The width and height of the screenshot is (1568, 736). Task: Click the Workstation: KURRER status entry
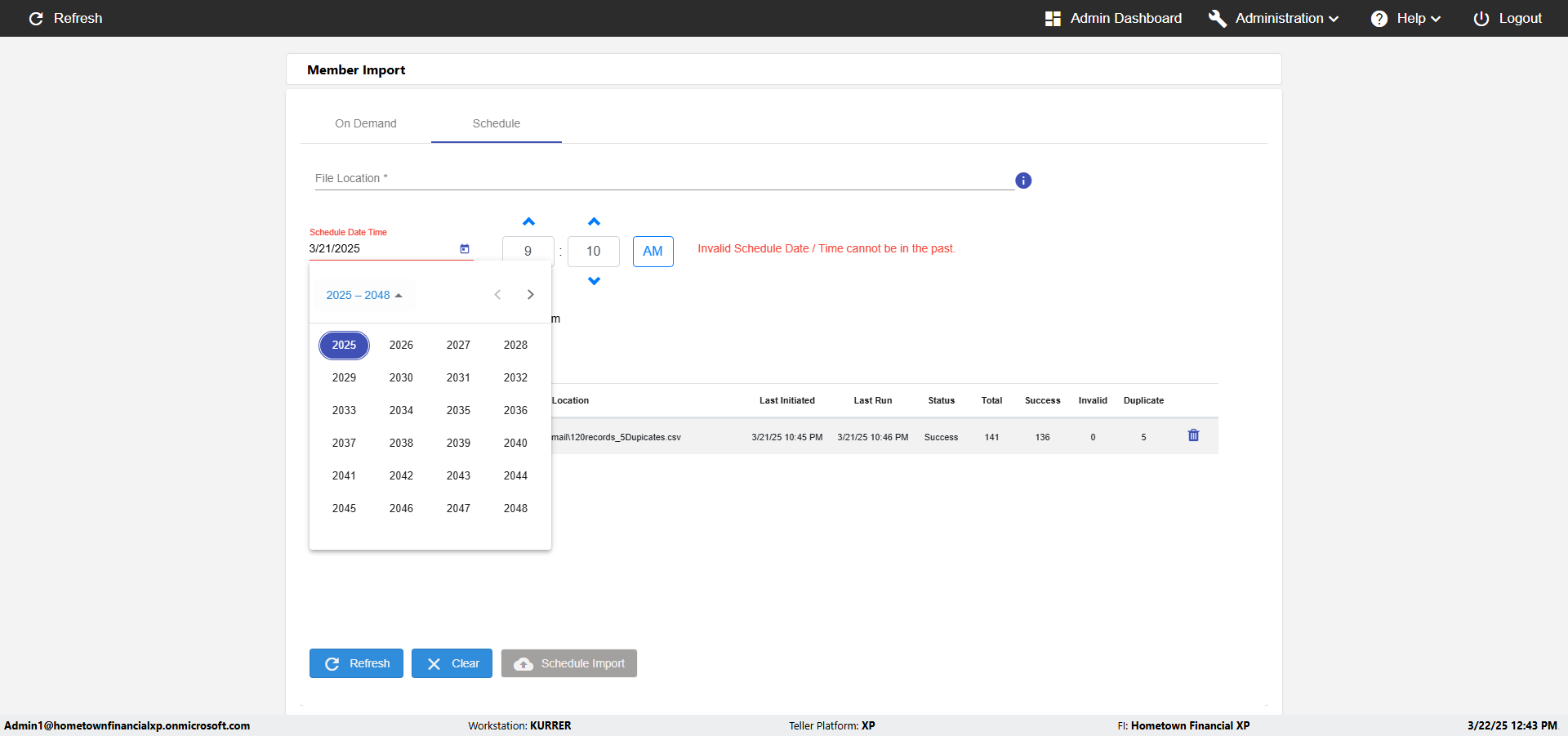click(519, 725)
